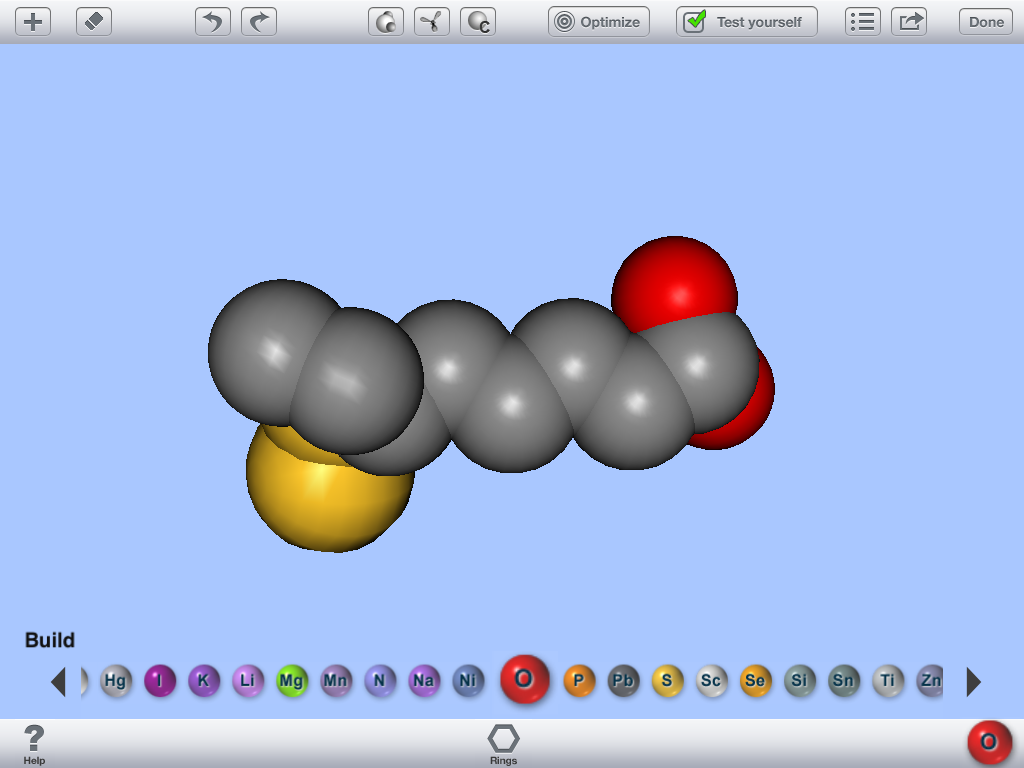Click the Done button
This screenshot has width=1024, height=768.
tap(985, 22)
